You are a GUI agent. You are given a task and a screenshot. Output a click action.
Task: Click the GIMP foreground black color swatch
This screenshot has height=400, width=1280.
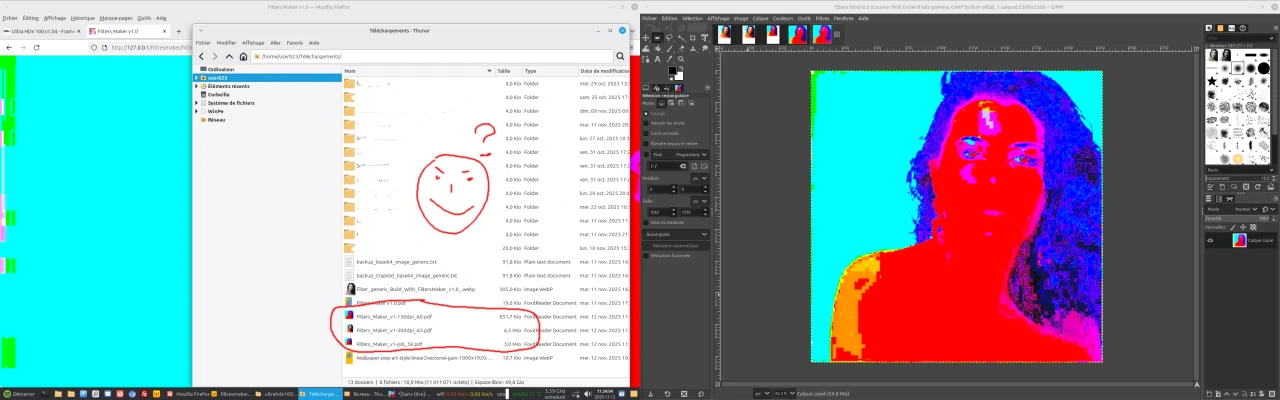coord(672,70)
